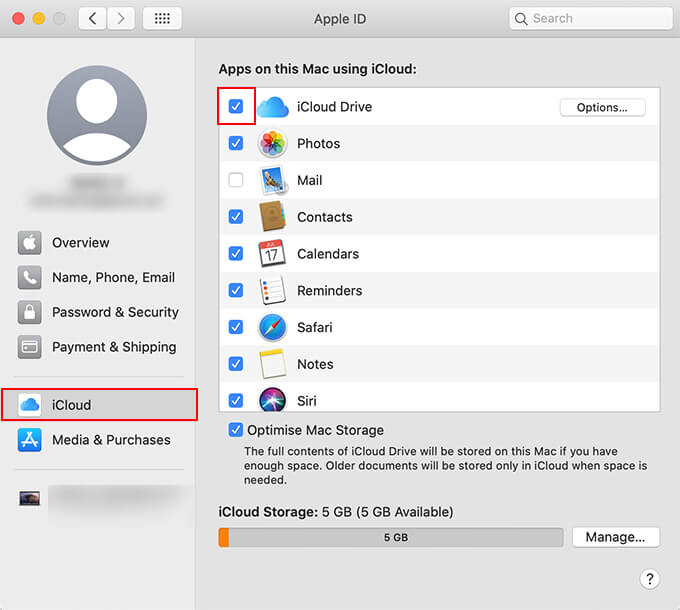Uncheck the Reminders checkbox
Image resolution: width=680 pixels, height=610 pixels.
click(x=236, y=291)
